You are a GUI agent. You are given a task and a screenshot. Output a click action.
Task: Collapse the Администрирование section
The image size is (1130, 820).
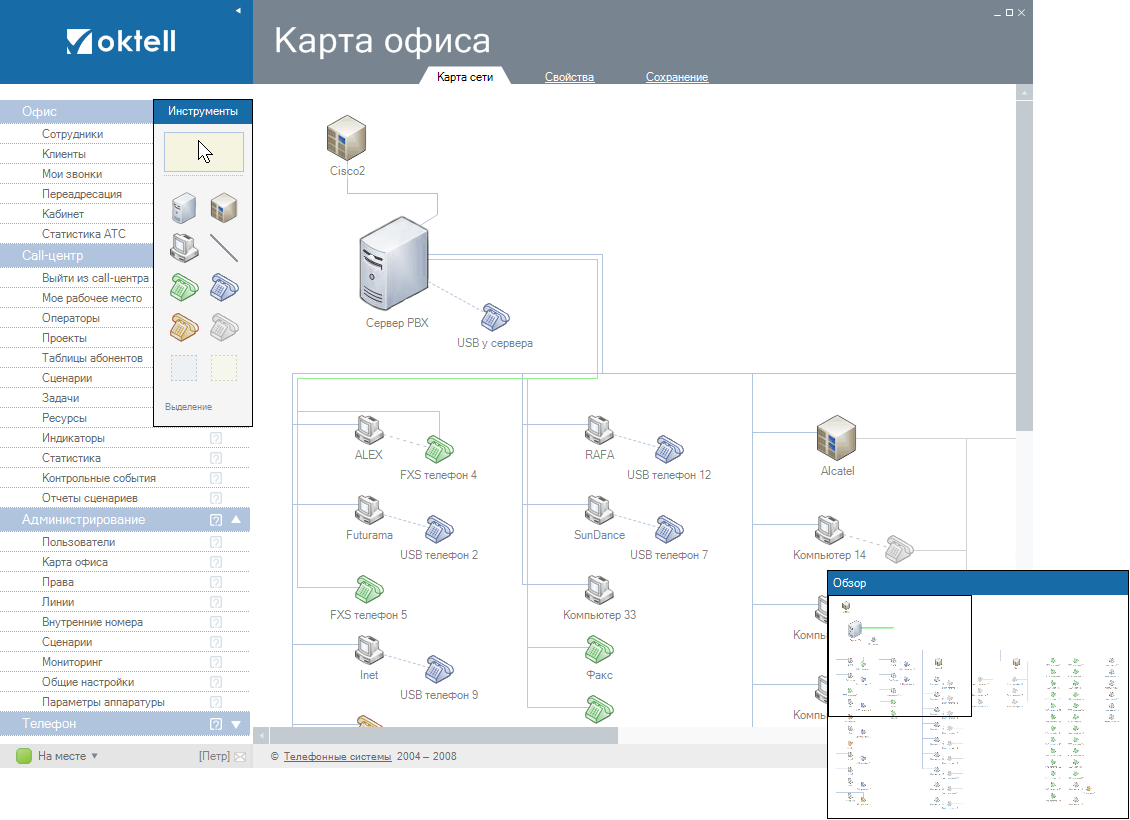coord(236,520)
